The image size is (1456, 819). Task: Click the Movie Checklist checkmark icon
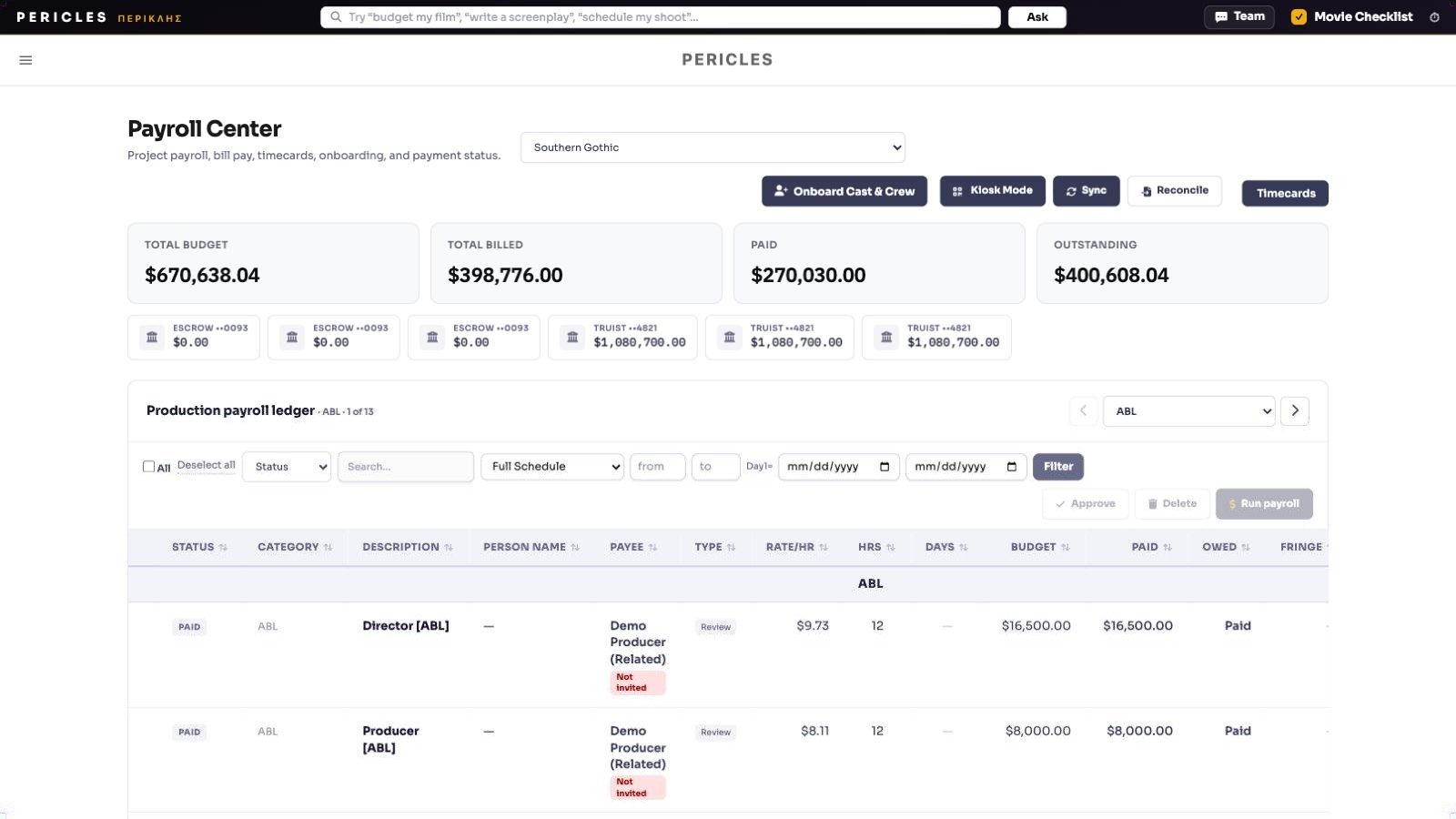1299,16
